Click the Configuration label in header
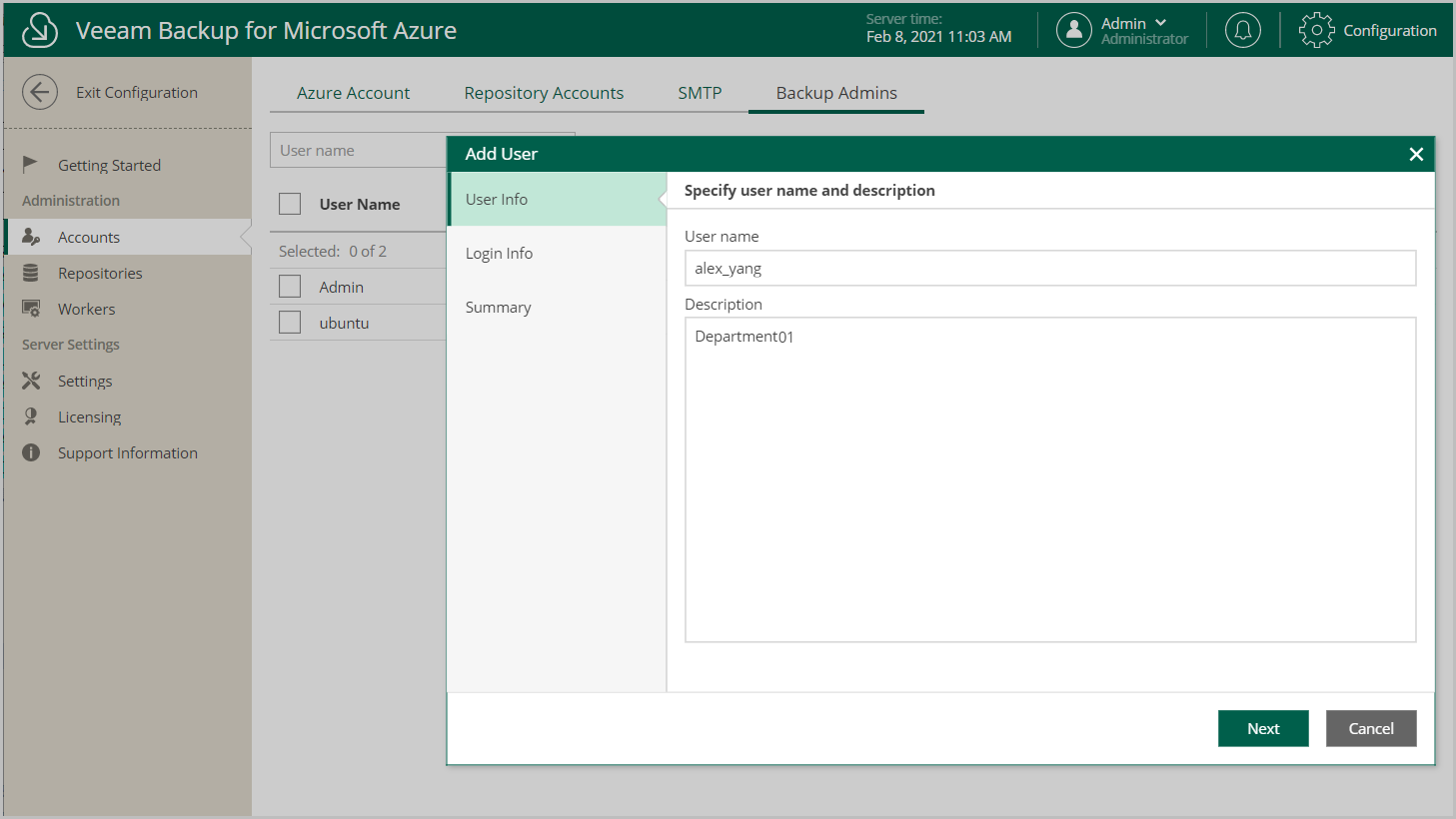The image size is (1456, 819). point(1390,30)
